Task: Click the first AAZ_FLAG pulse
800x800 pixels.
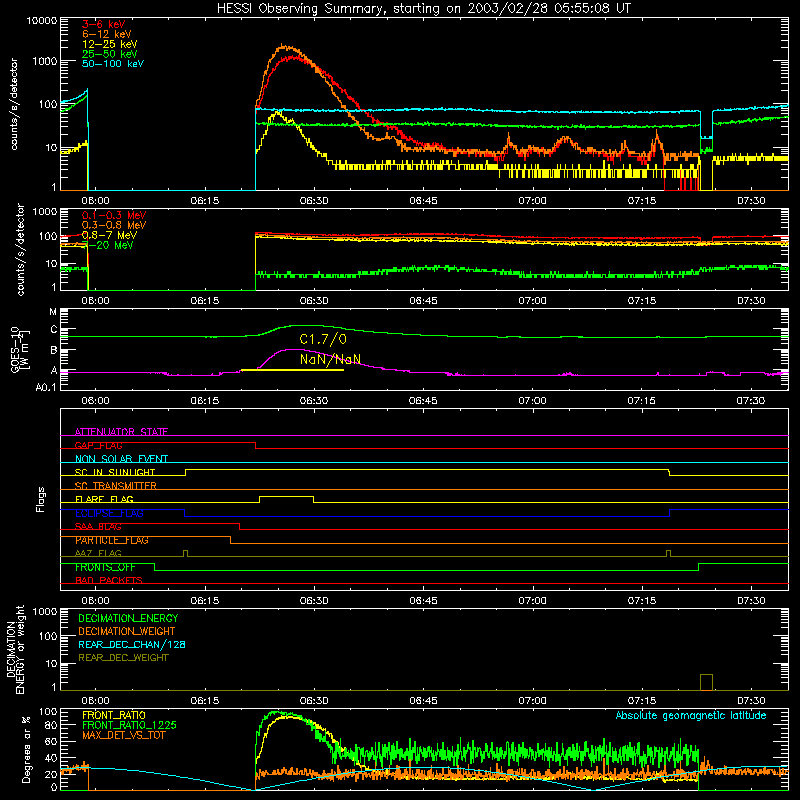Action: 185,553
